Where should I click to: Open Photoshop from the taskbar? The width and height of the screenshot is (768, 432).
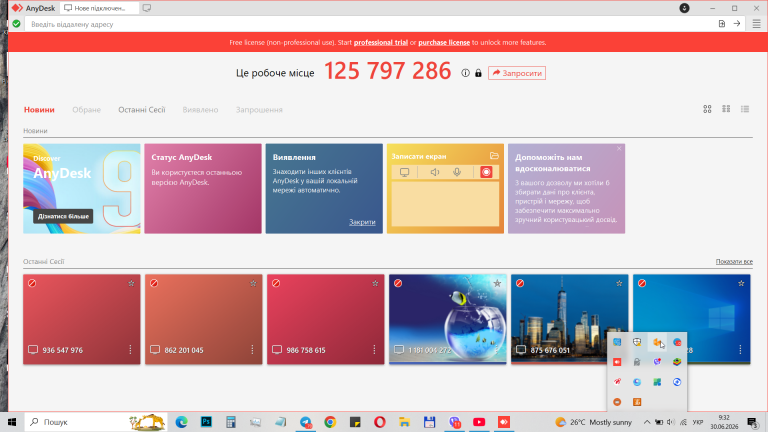point(206,422)
